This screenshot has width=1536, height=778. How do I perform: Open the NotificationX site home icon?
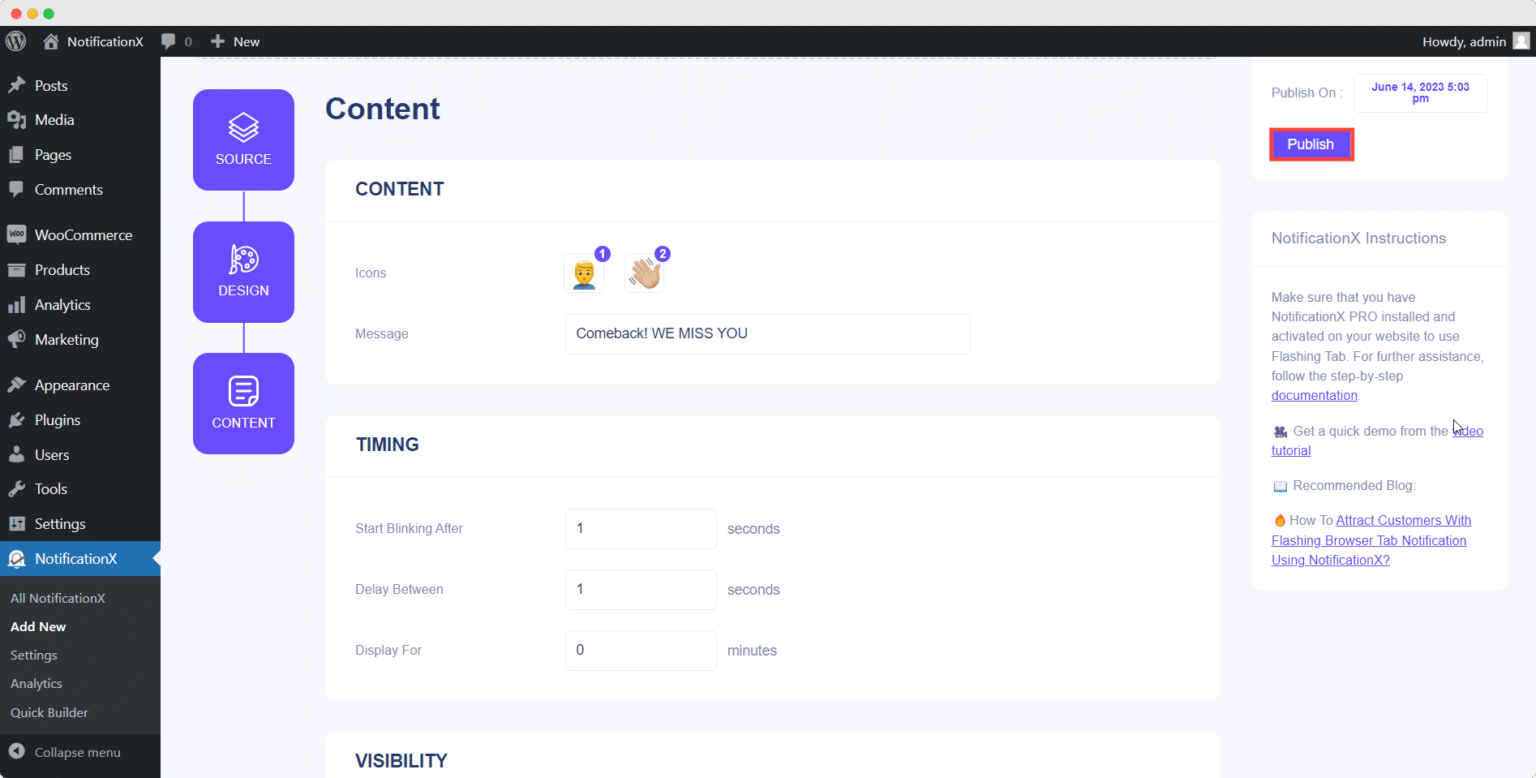(x=51, y=41)
